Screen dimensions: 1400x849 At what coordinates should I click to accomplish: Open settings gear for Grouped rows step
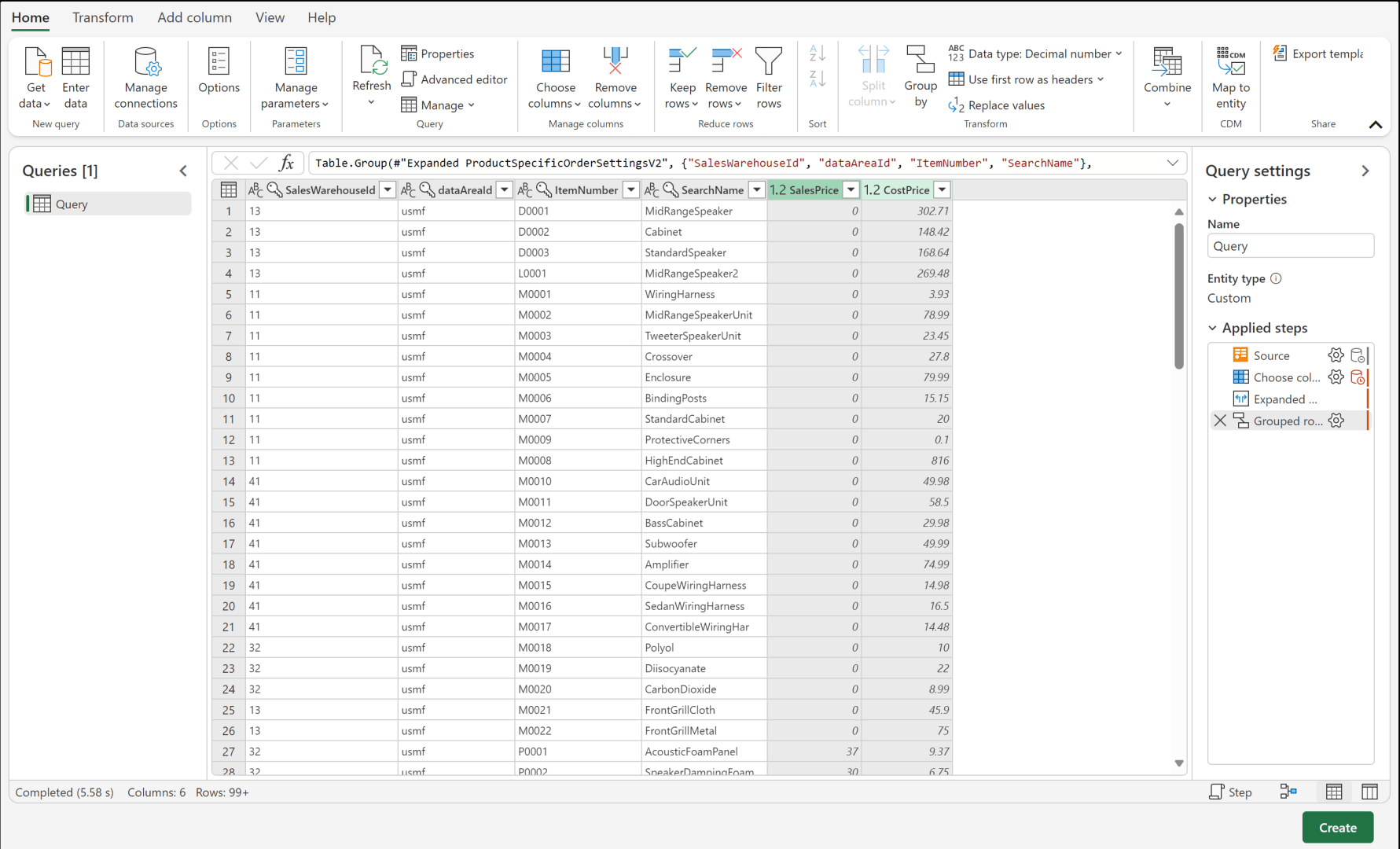pos(1336,421)
